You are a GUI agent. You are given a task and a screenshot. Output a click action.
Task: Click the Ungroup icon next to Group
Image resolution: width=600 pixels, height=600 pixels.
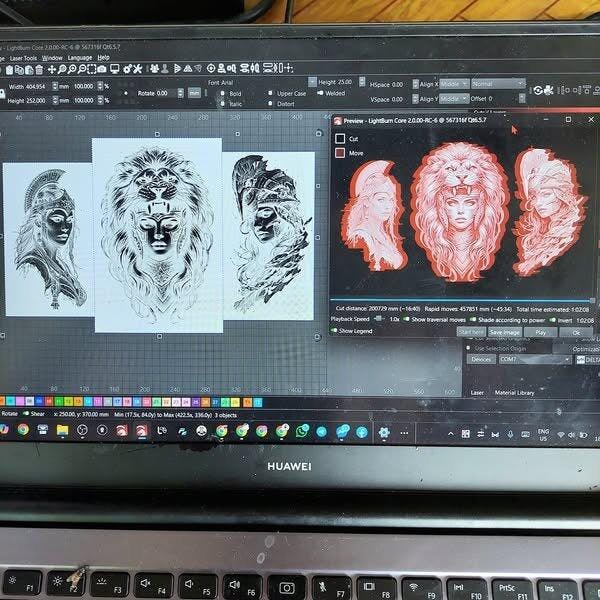coord(165,68)
